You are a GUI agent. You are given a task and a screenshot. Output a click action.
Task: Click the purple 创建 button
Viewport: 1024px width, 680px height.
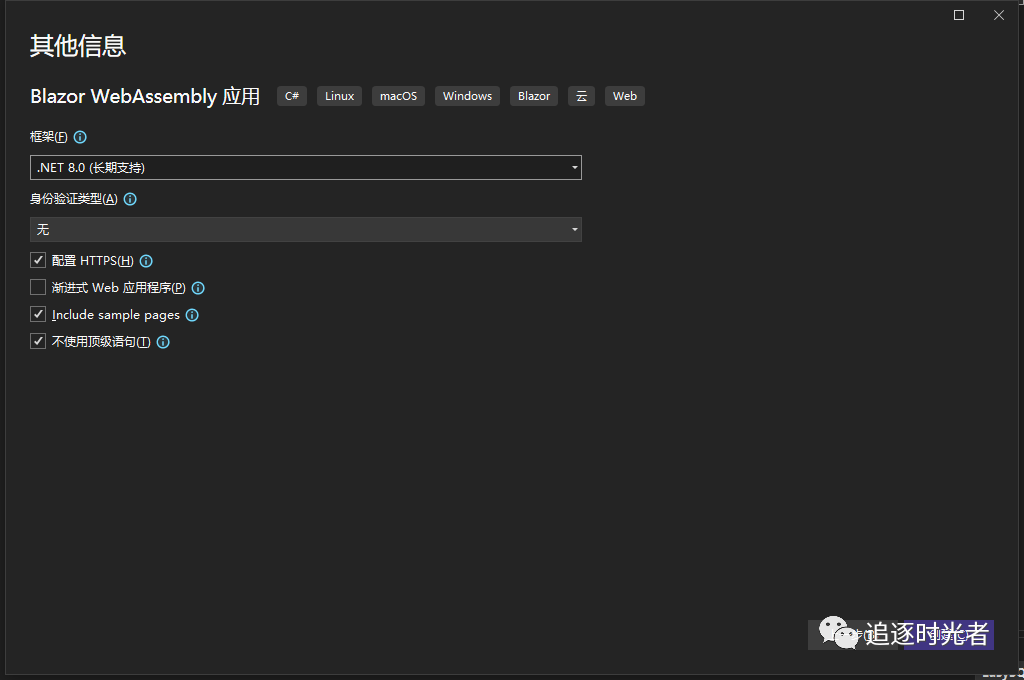pyautogui.click(x=948, y=635)
